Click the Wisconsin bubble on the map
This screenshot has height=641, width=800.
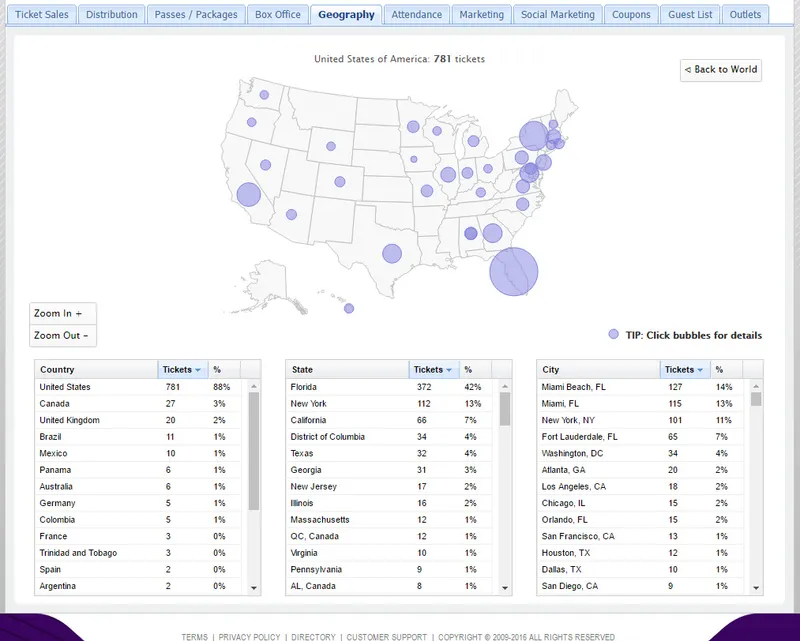(437, 131)
